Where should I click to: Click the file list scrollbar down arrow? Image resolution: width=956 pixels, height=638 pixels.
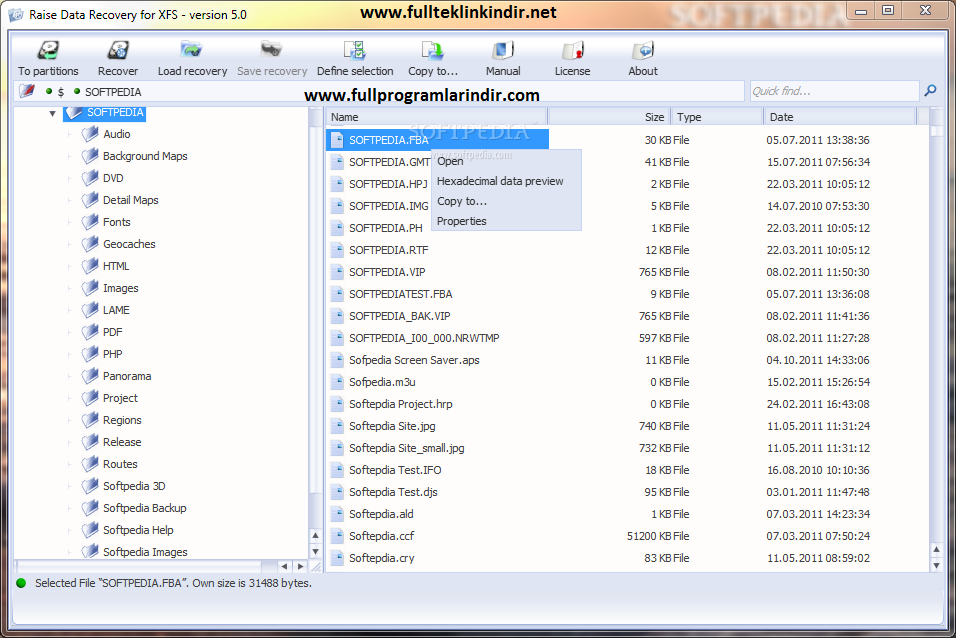936,565
